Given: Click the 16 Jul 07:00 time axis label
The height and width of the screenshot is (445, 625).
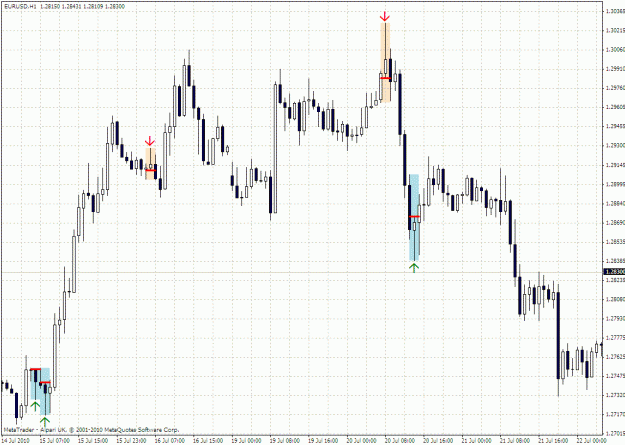Looking at the screenshot, I should pyautogui.click(x=170, y=441).
